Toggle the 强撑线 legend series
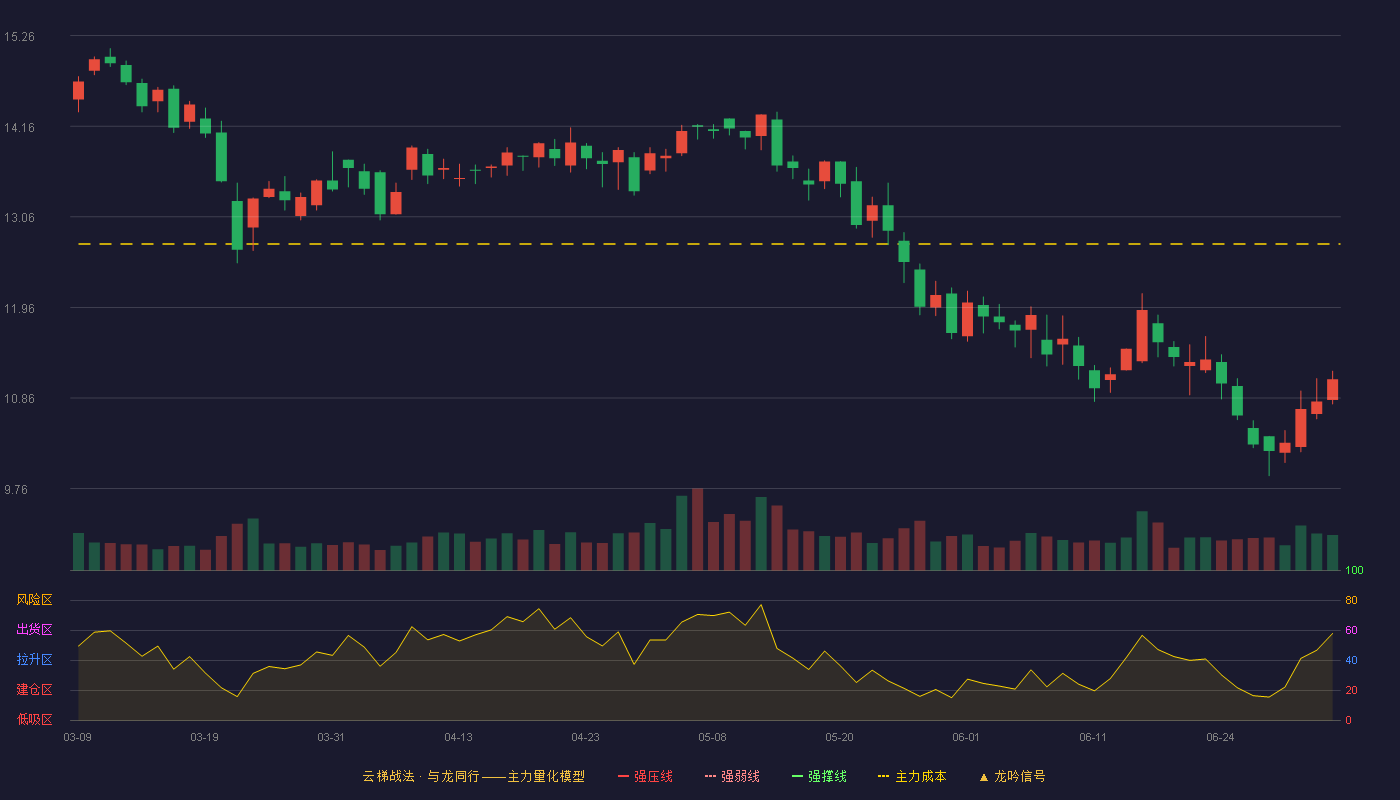 (819, 776)
